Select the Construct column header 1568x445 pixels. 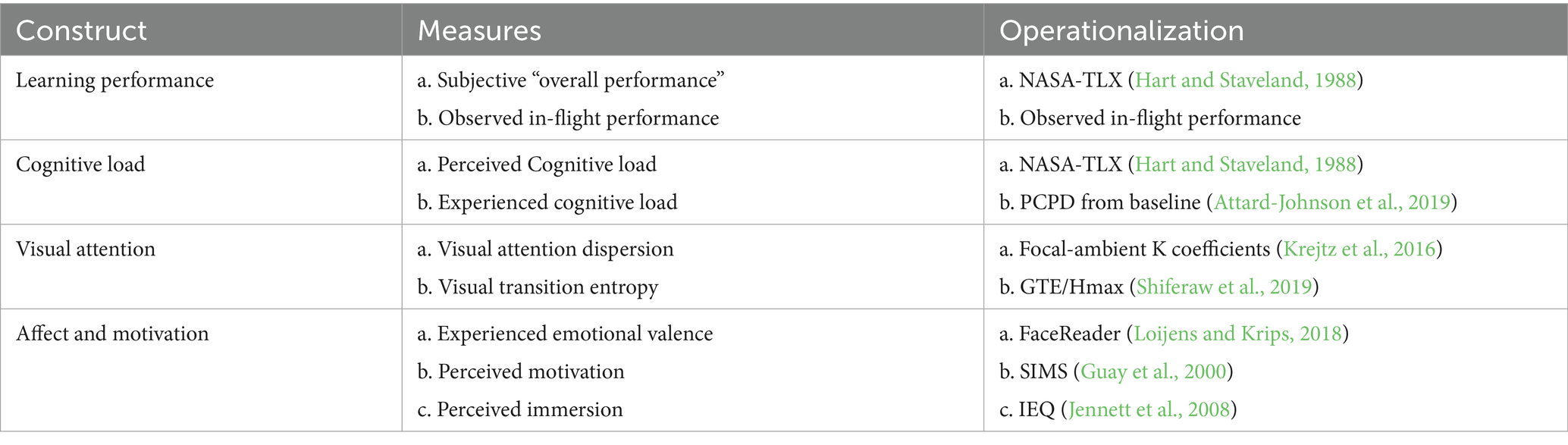(81, 30)
